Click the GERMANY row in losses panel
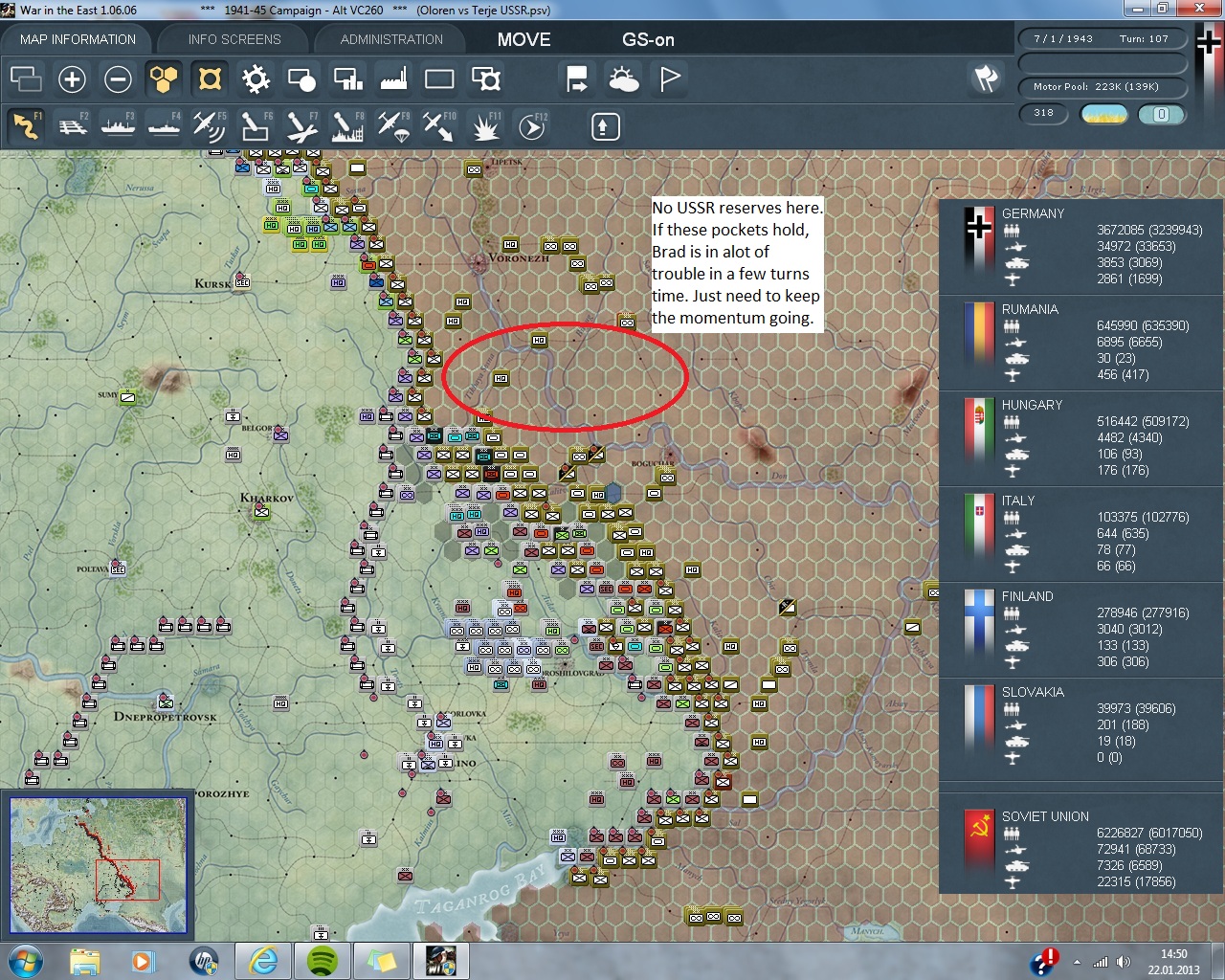1225x980 pixels. (x=1083, y=247)
